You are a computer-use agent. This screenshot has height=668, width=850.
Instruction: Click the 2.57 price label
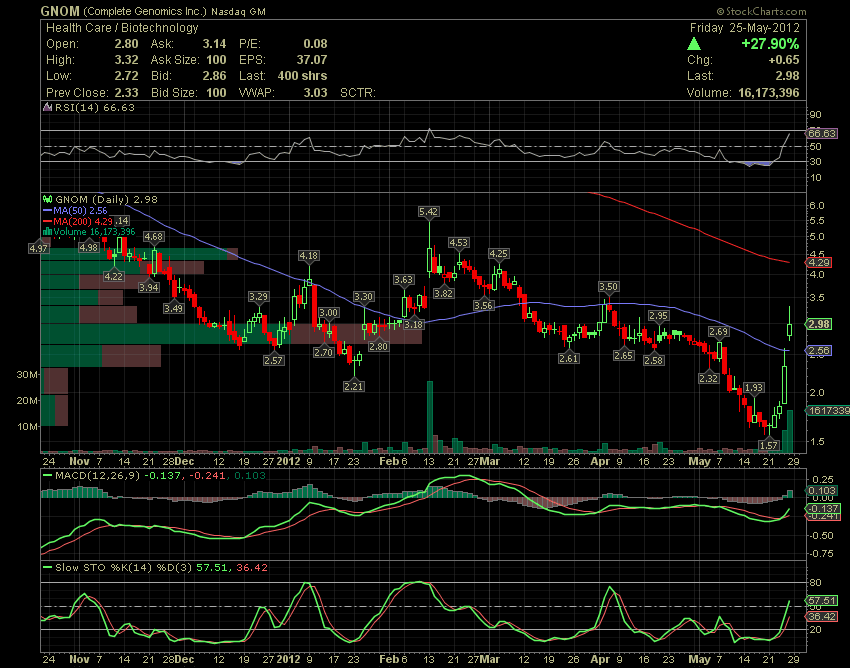[x=274, y=360]
